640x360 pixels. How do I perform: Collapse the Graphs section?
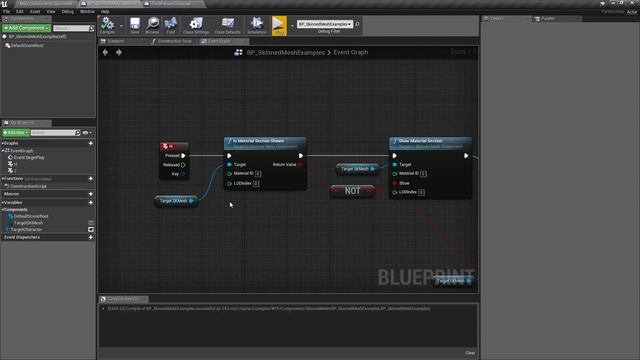pos(2,143)
